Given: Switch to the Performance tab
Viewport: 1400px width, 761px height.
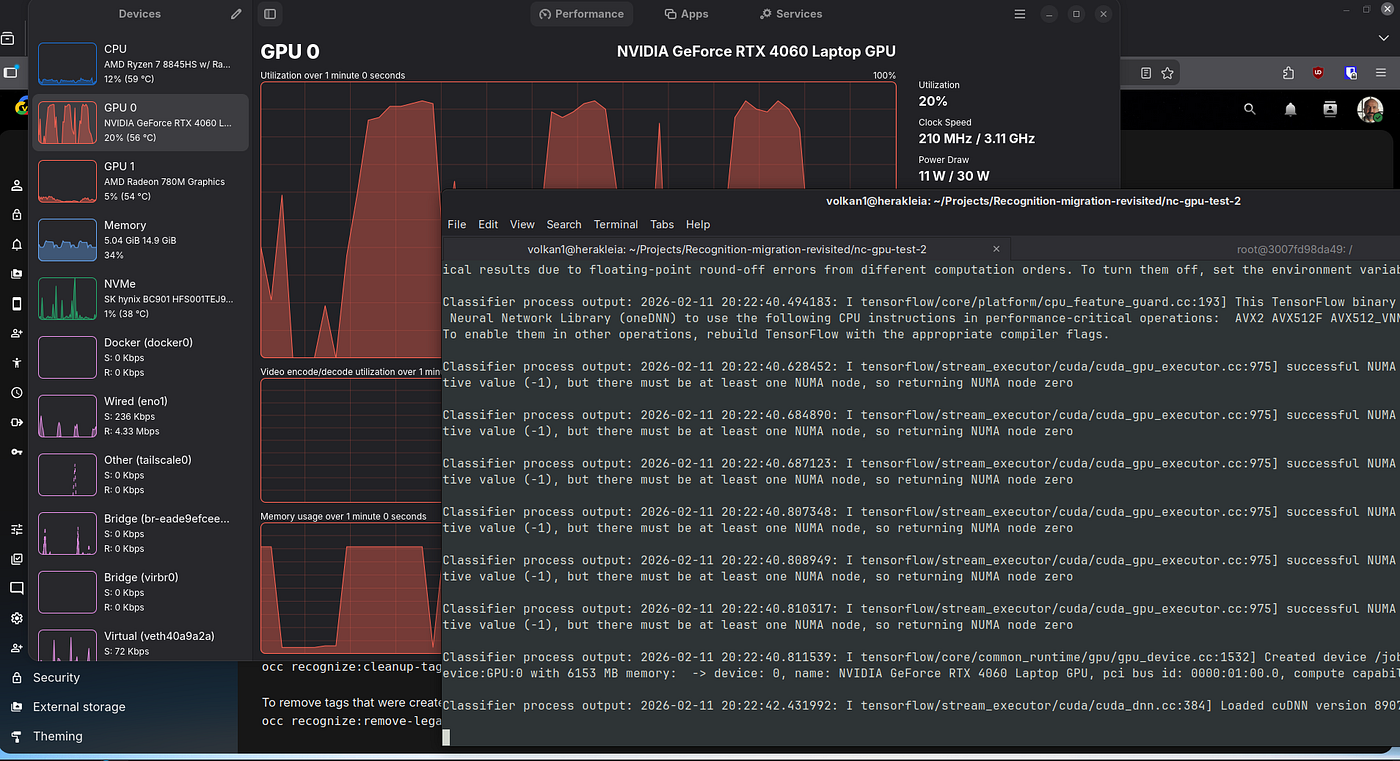Looking at the screenshot, I should pyautogui.click(x=581, y=14).
